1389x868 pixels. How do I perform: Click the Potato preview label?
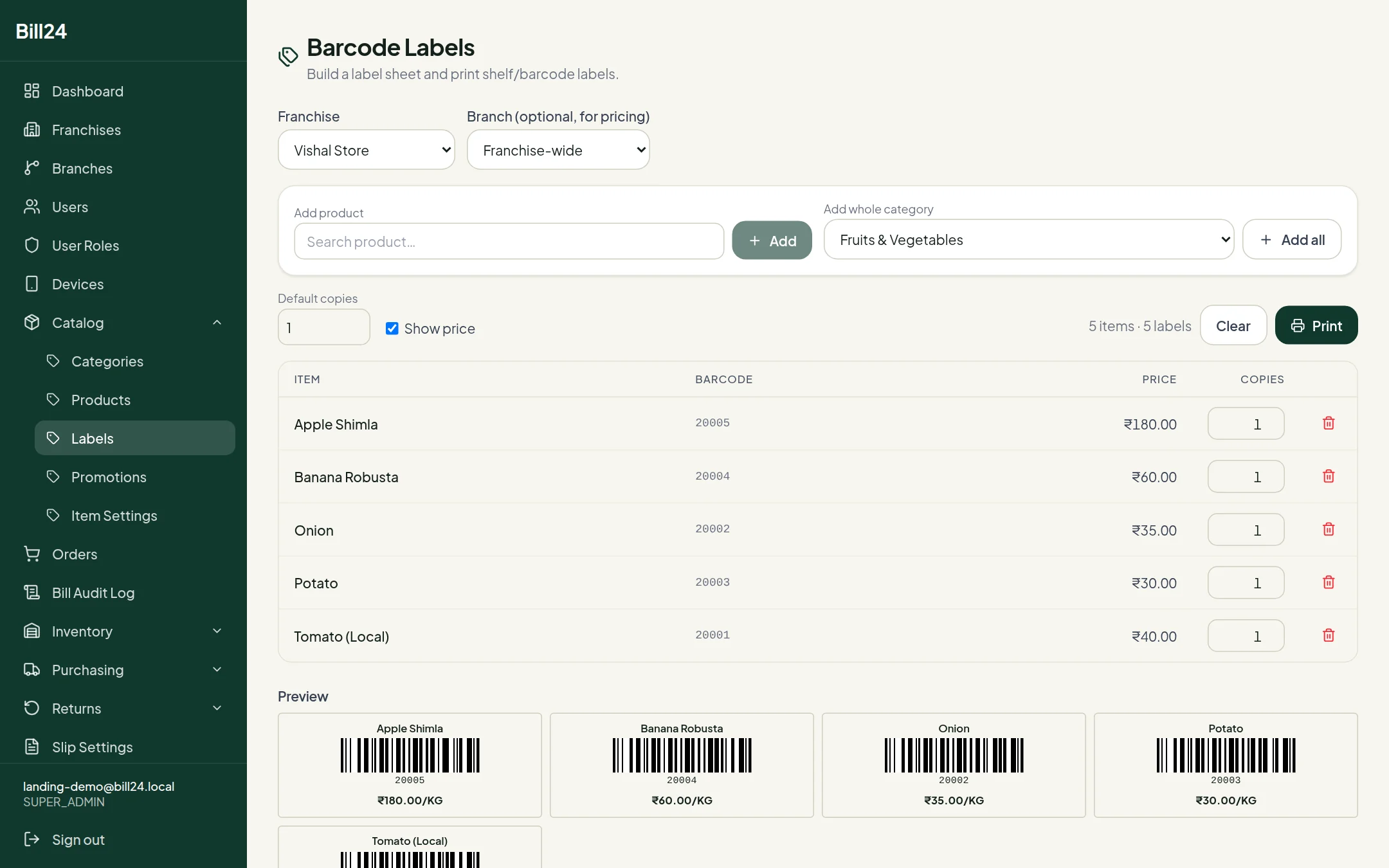click(1226, 765)
